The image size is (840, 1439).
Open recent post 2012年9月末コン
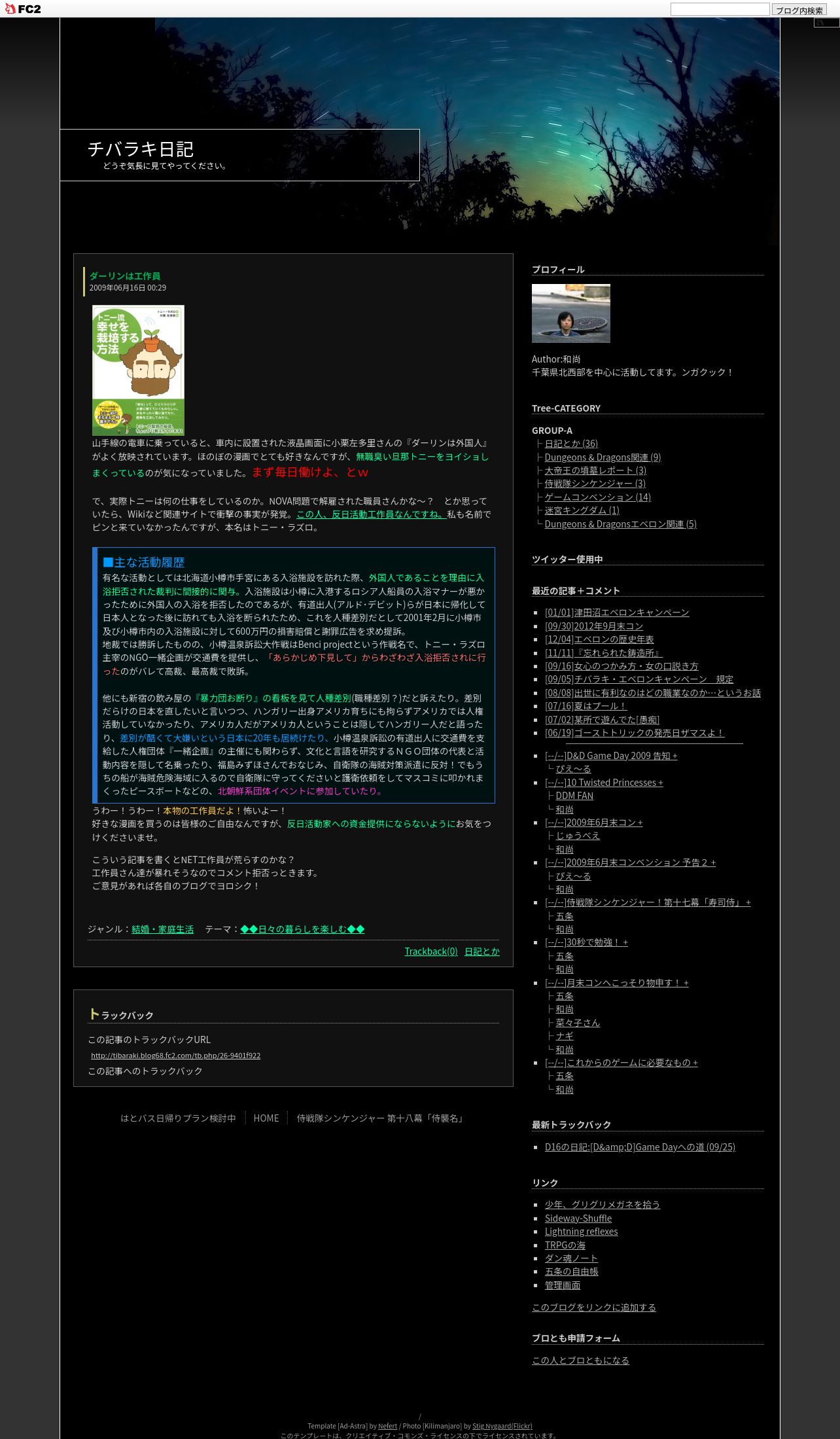coord(594,626)
